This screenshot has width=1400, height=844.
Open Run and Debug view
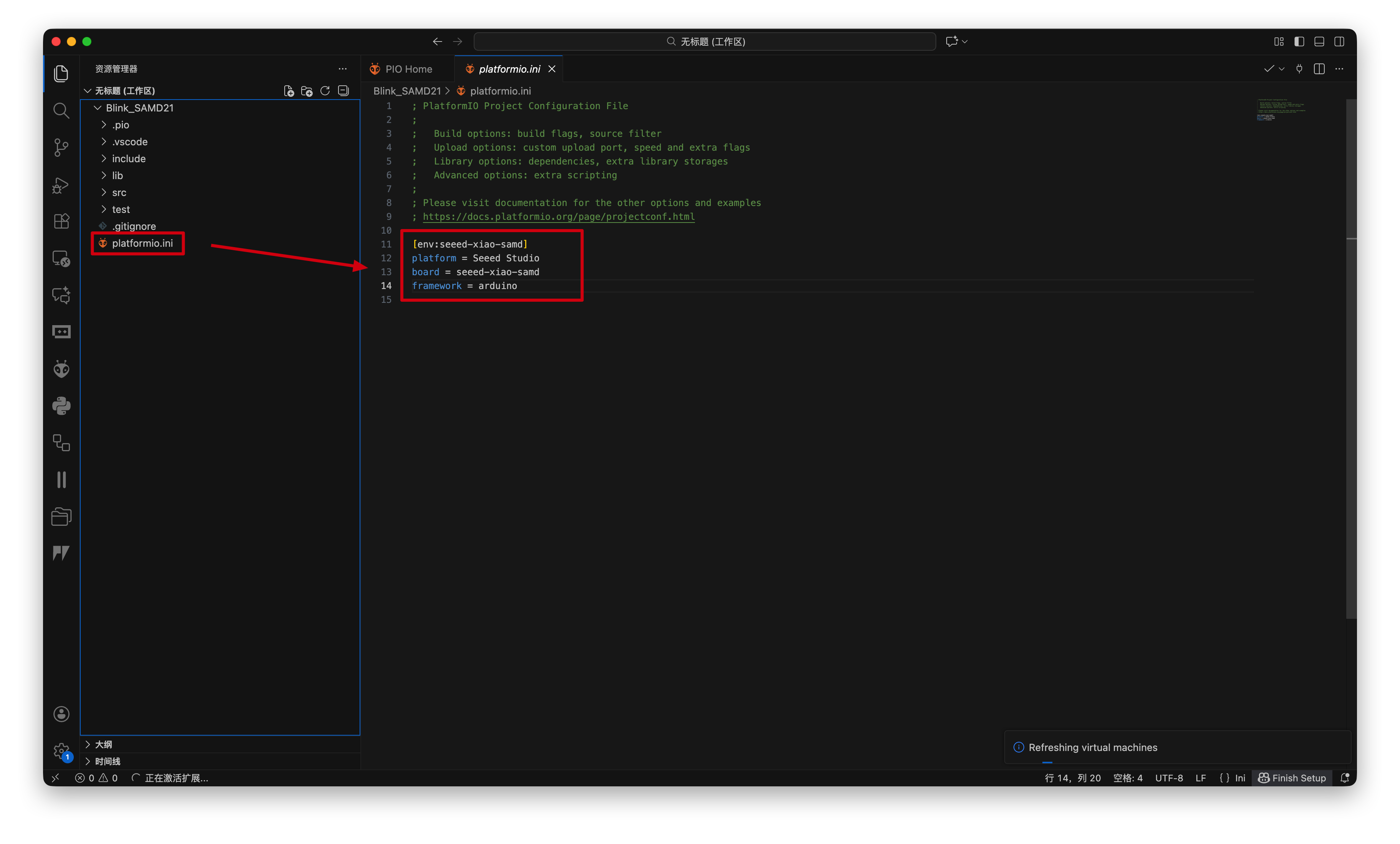click(x=61, y=185)
